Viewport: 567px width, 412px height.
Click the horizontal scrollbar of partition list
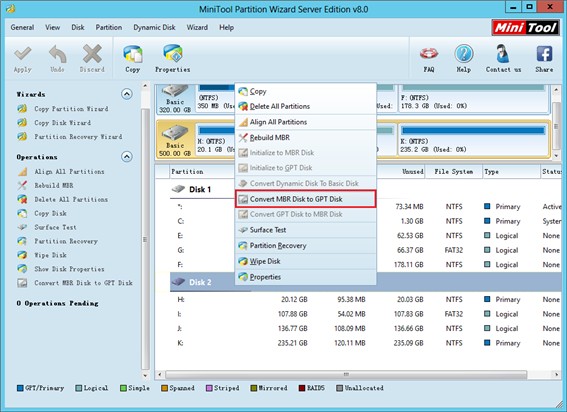coord(346,374)
